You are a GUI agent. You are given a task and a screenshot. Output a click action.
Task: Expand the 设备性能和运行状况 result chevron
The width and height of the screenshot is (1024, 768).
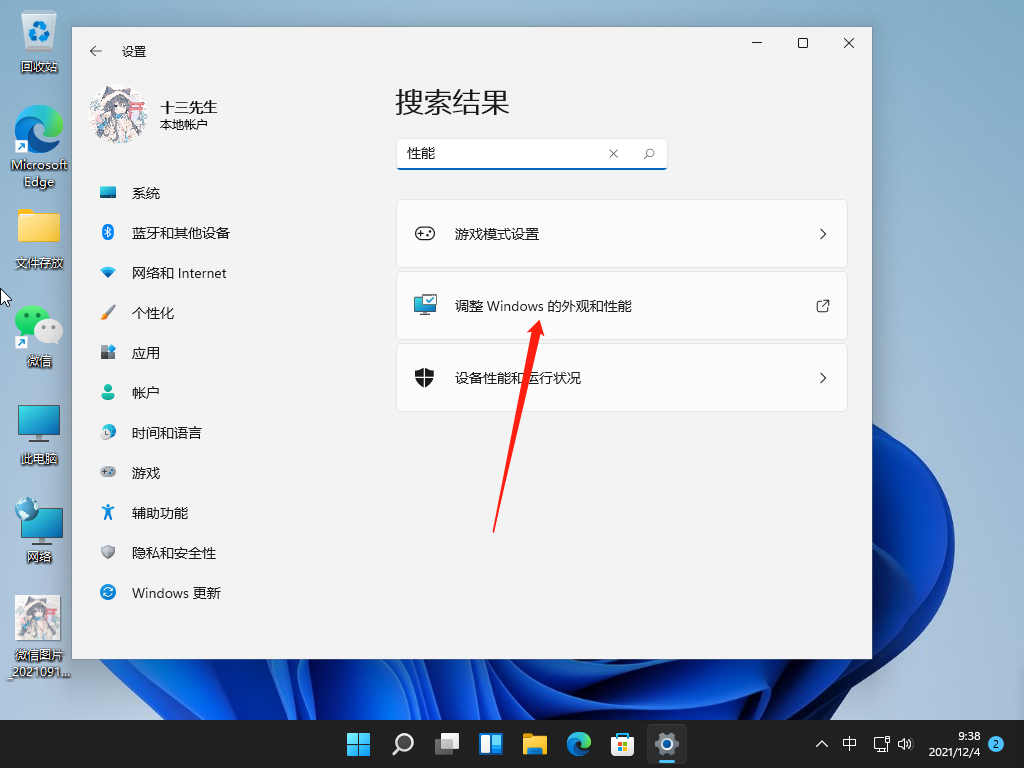click(823, 378)
